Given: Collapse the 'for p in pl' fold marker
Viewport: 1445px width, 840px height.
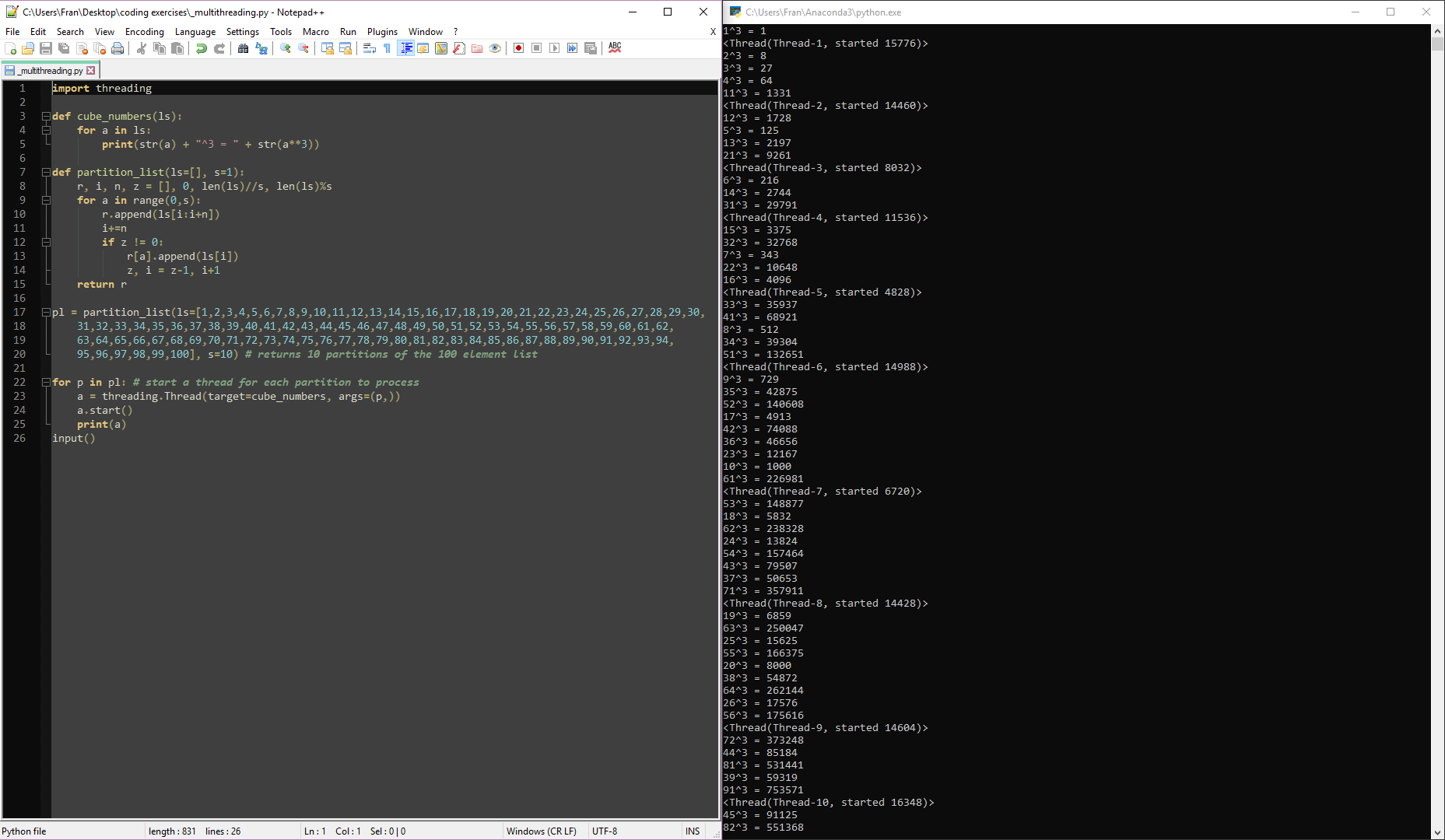Looking at the screenshot, I should point(46,383).
